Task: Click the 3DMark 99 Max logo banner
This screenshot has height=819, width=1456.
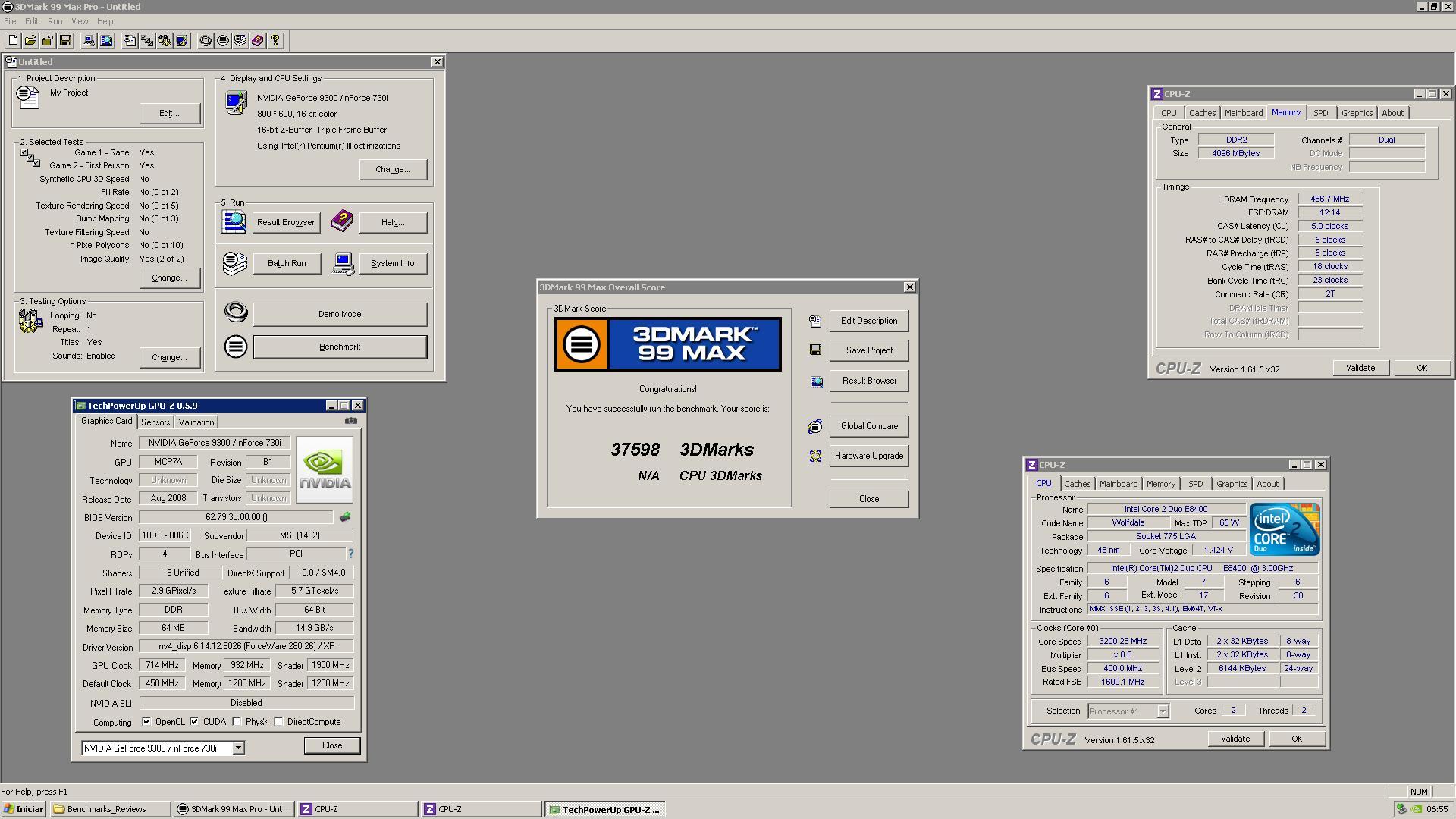Action: pyautogui.click(x=668, y=344)
